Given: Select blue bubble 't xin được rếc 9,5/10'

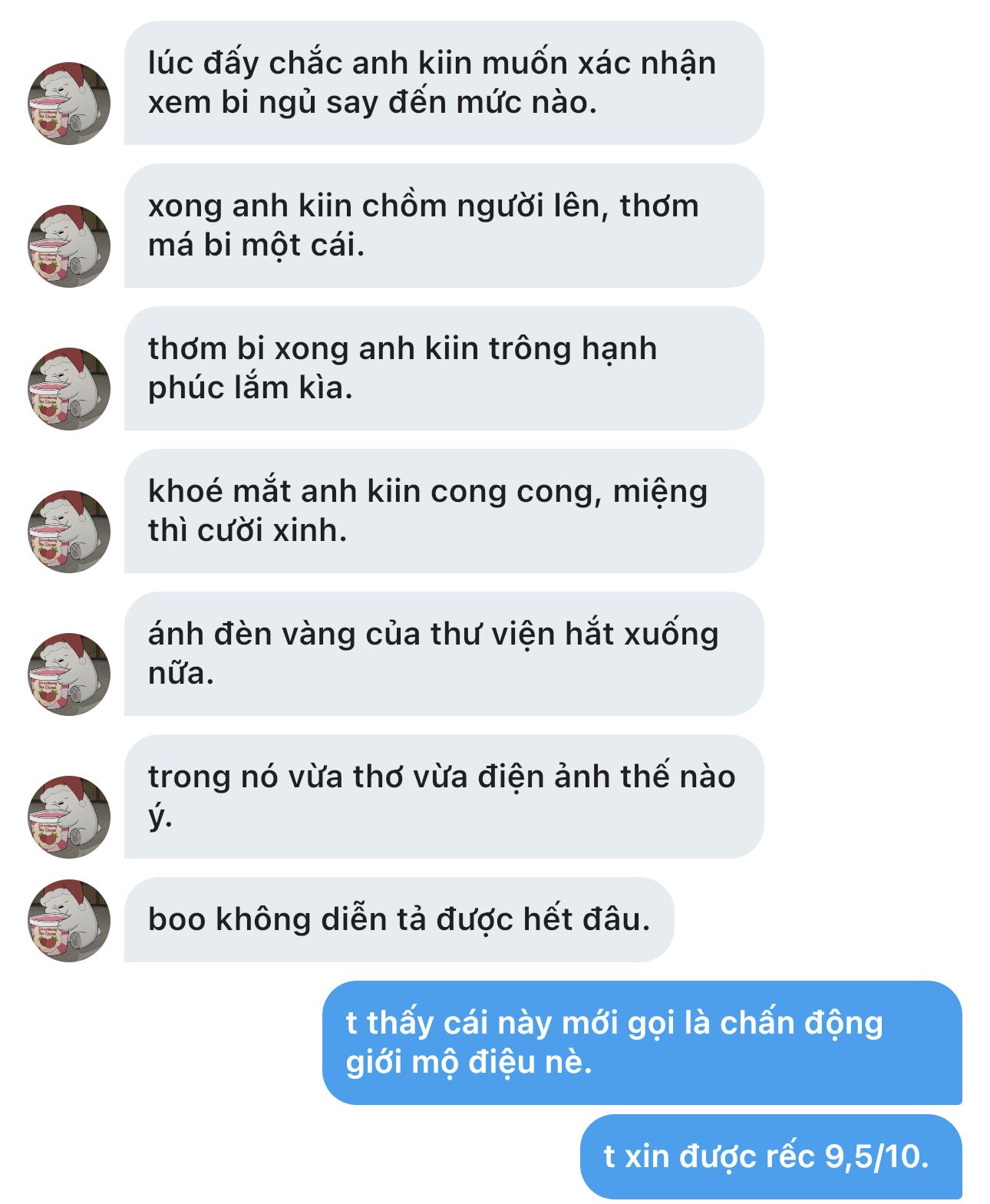Looking at the screenshot, I should click(x=771, y=1157).
